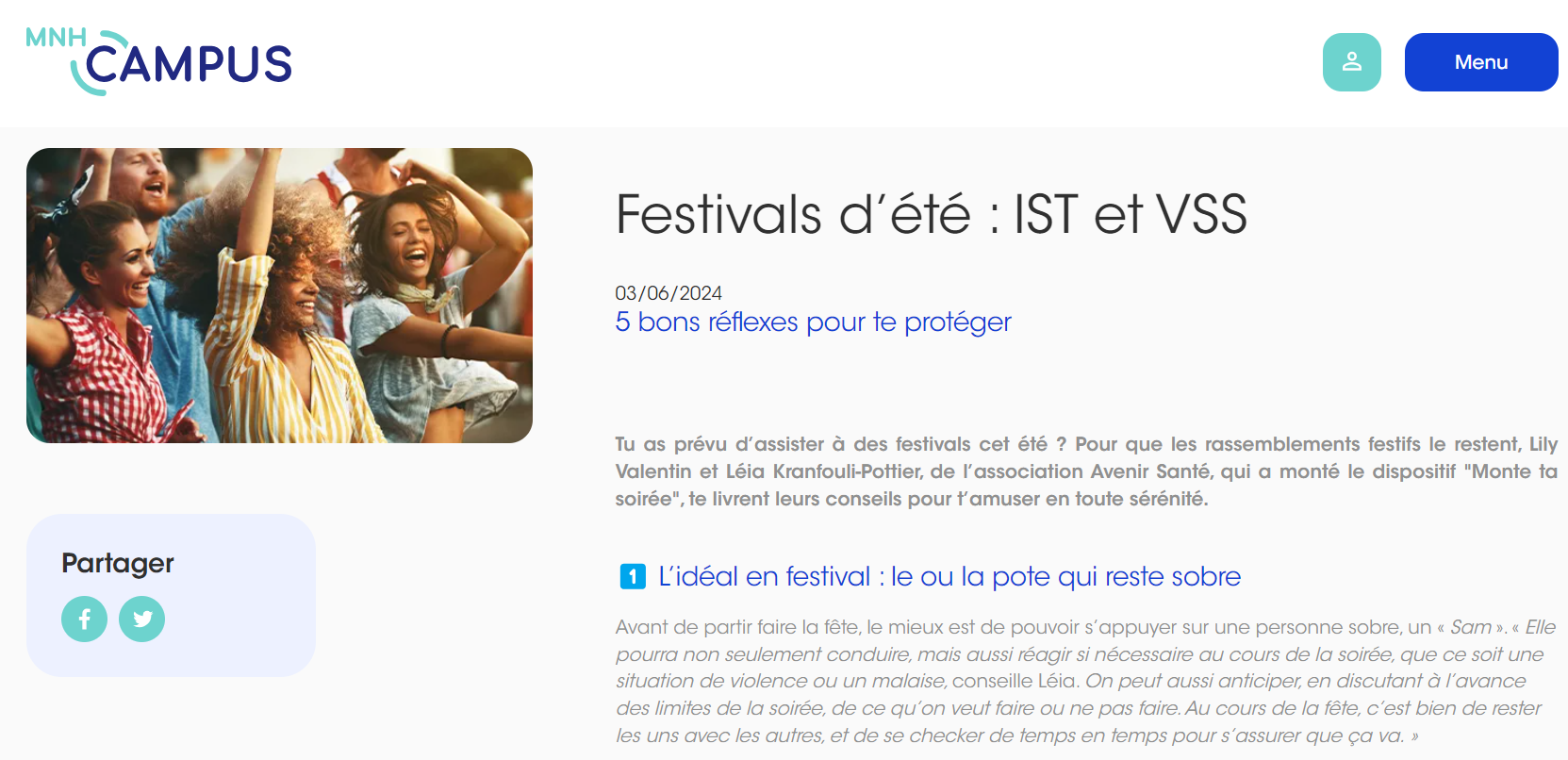Click the intro paragraph mentioning Avenir Santé
1568x760 pixels.
[1086, 471]
